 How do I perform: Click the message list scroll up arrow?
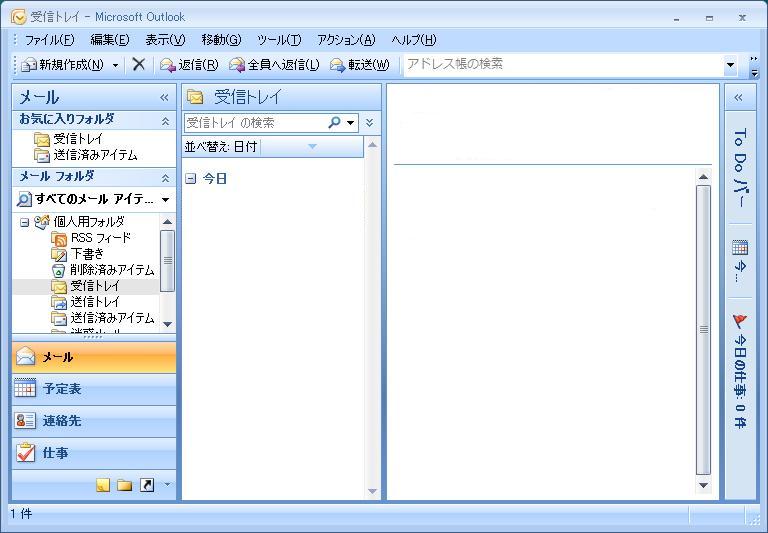[372, 145]
